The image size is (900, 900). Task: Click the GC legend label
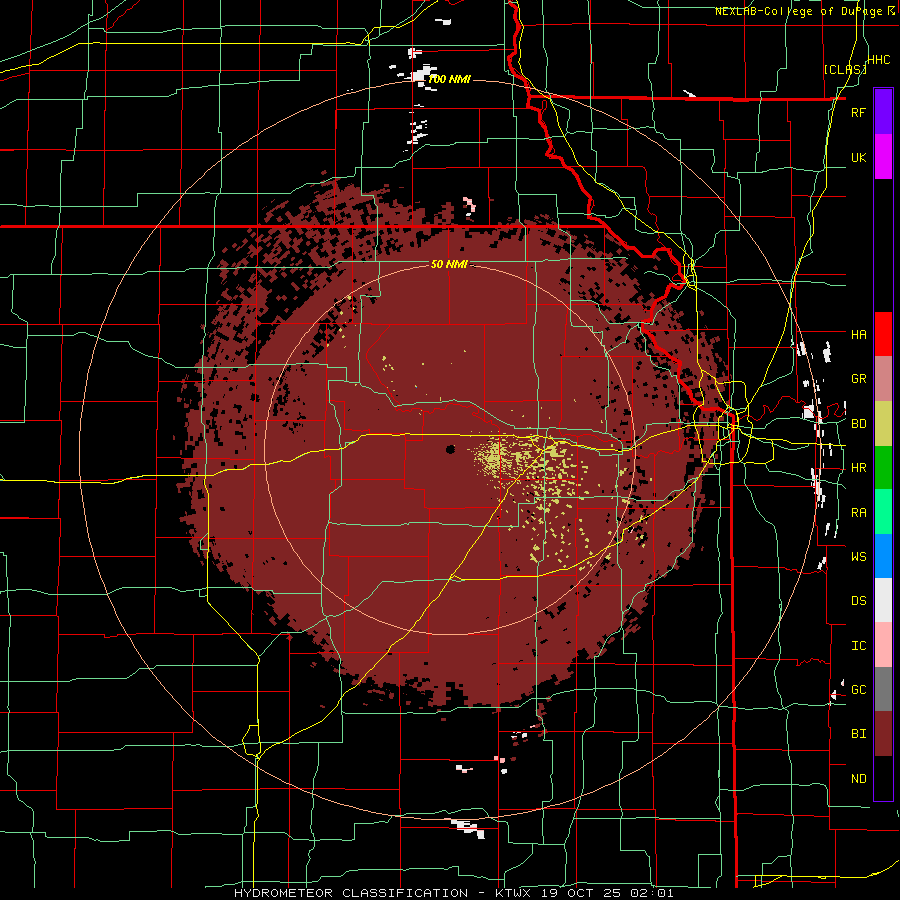[x=858, y=690]
